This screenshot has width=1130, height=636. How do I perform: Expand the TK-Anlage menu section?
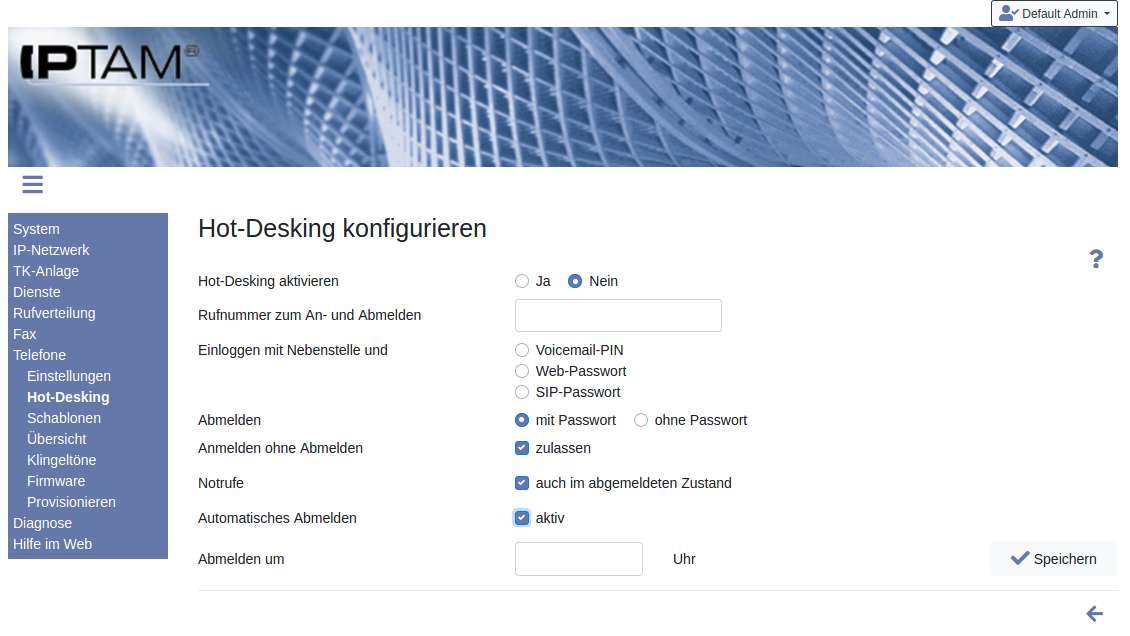point(46,271)
